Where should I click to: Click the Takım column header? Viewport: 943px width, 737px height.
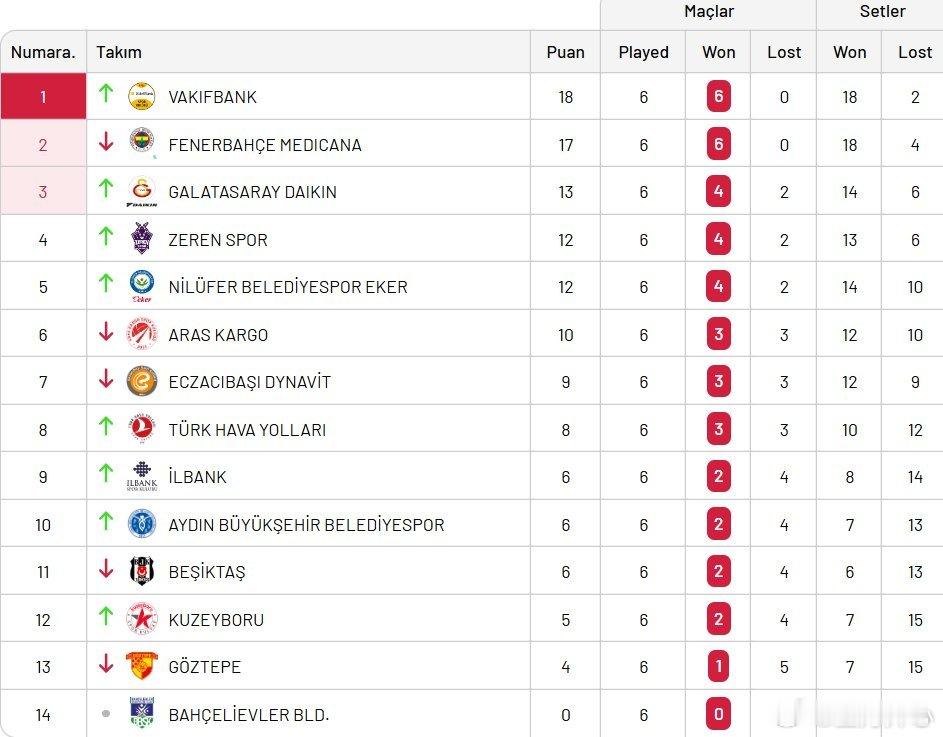[119, 52]
